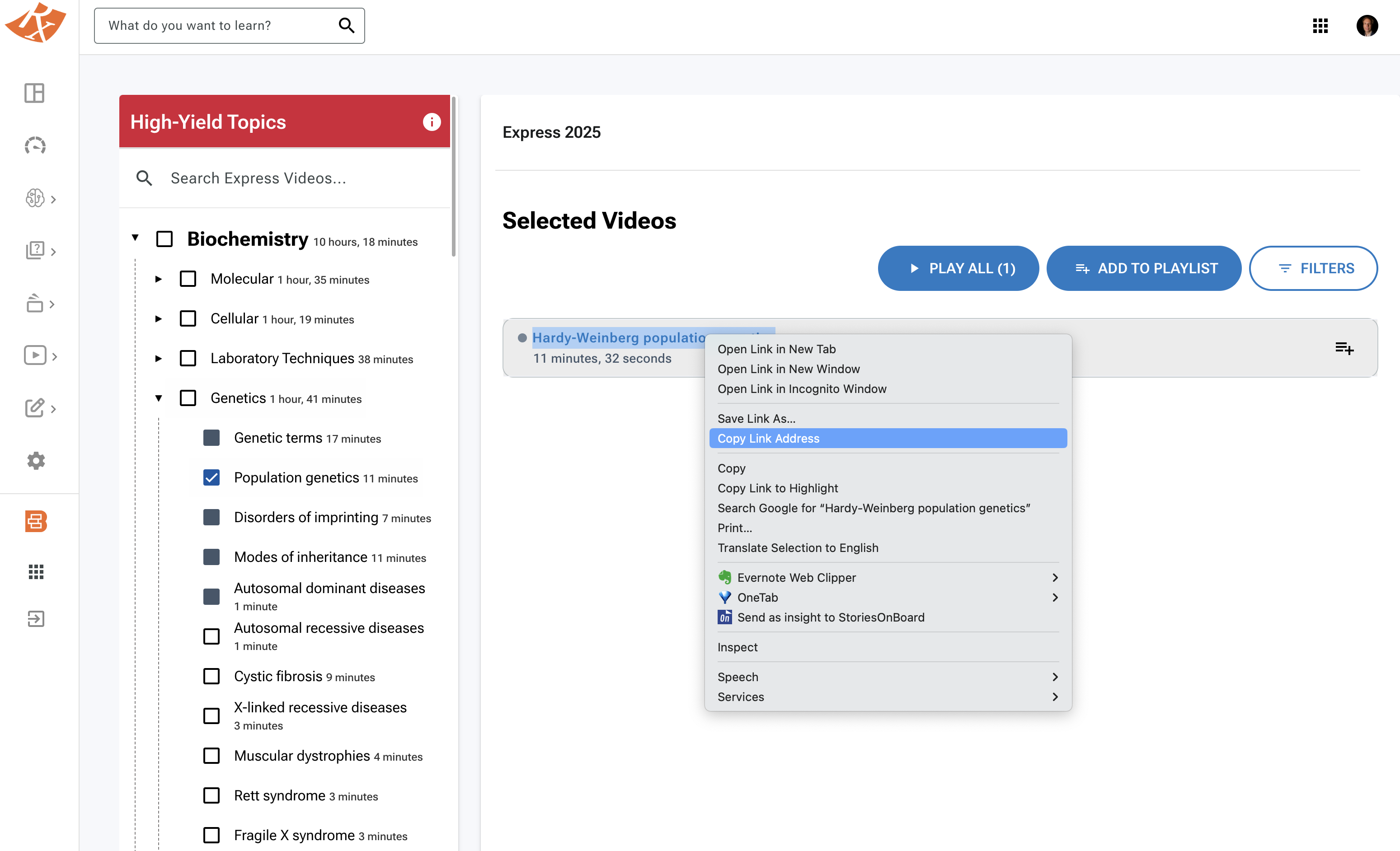Choose Copy Link Address from context menu
Image resolution: width=1400 pixels, height=851 pixels.
(768, 438)
